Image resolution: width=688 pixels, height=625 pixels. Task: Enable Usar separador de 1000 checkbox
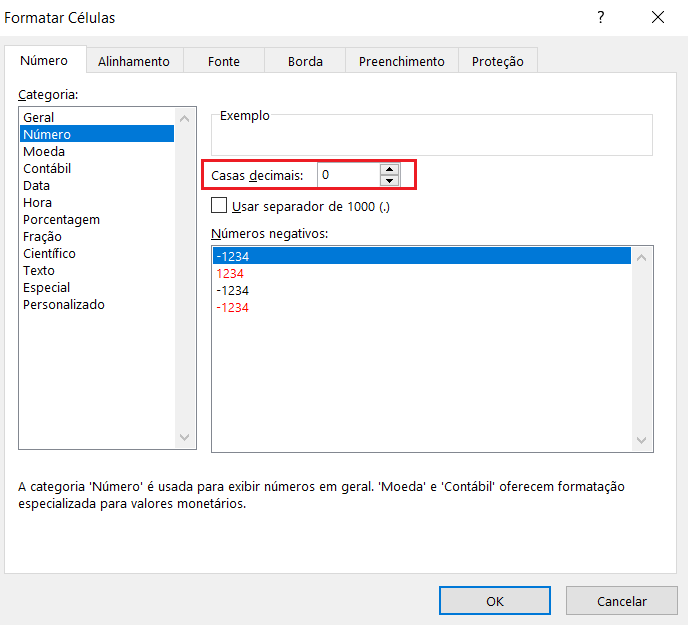[219, 205]
